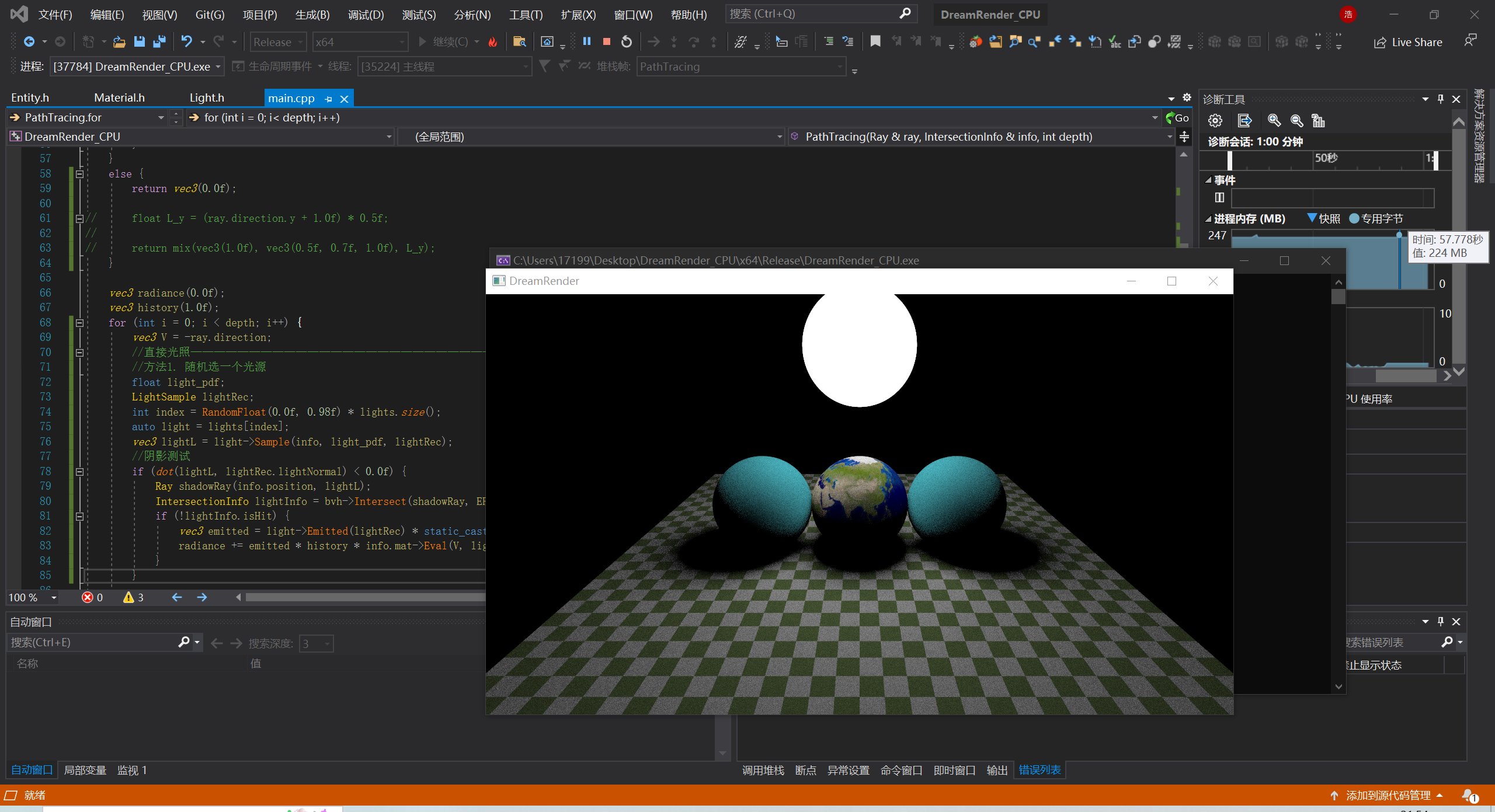Open the 局部变量 tab
Screen dimensions: 1495x812
(85, 770)
